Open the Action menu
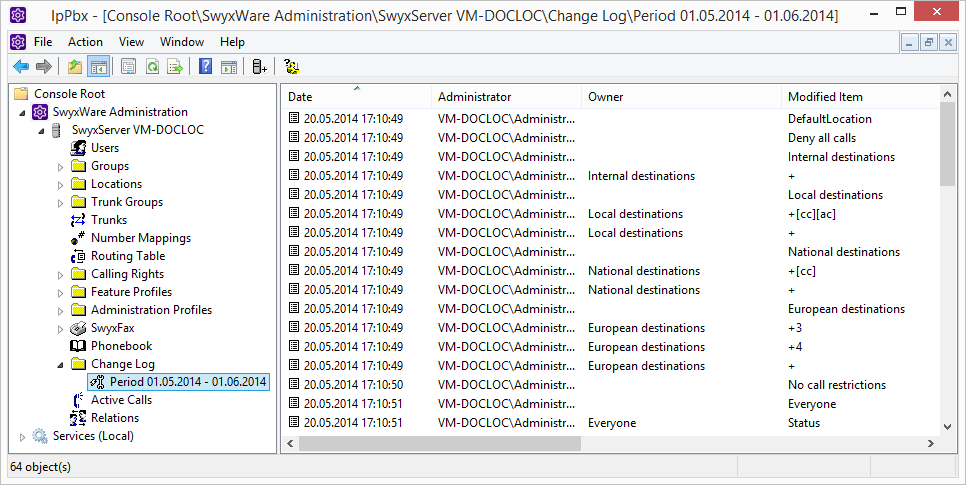The image size is (966, 485). (x=85, y=42)
